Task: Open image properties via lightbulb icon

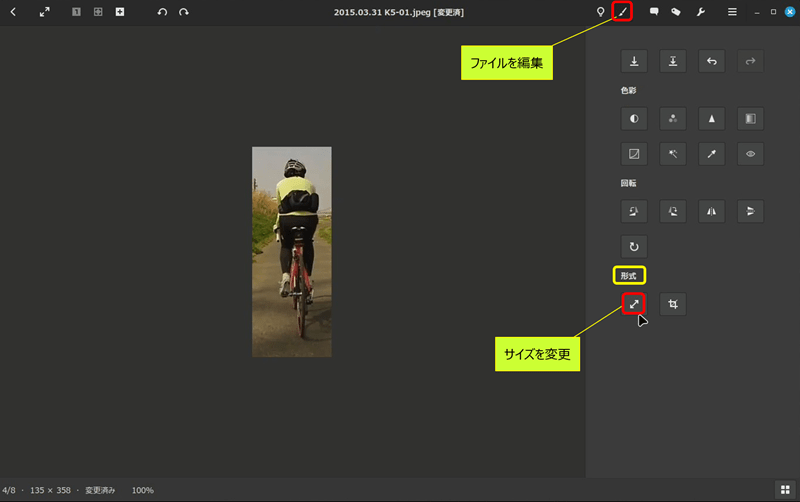Action: click(x=601, y=12)
